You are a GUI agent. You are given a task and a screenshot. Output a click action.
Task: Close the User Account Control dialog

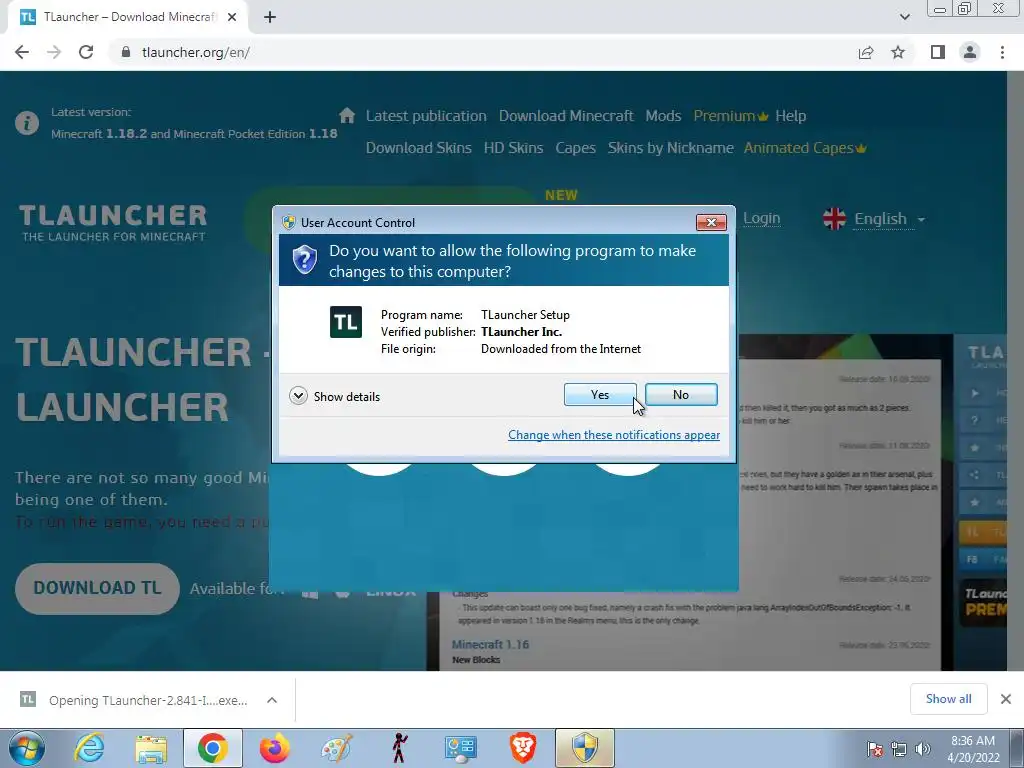pyautogui.click(x=711, y=223)
